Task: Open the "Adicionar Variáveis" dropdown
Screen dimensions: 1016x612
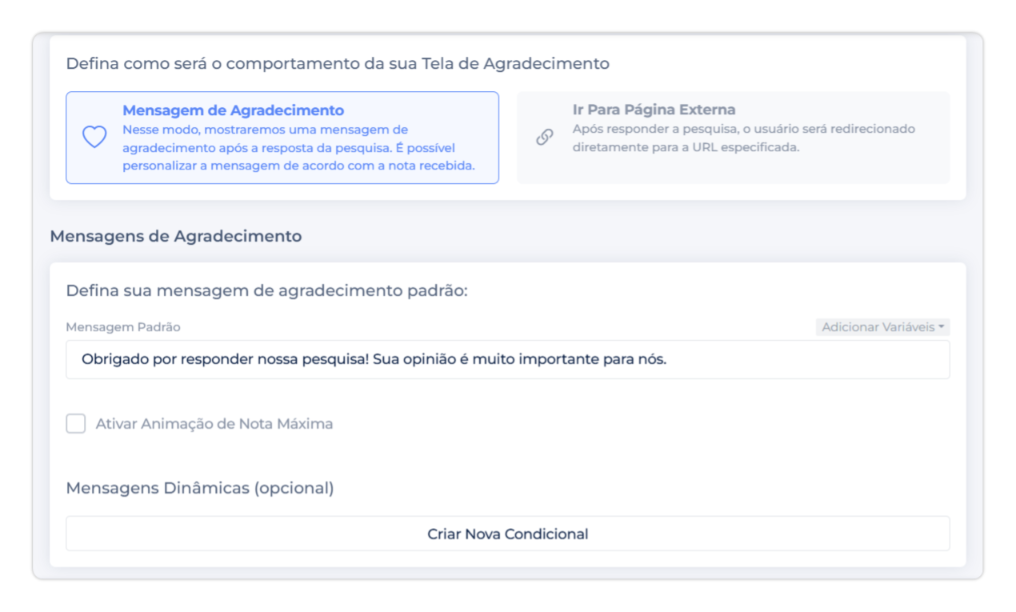Action: click(x=877, y=327)
